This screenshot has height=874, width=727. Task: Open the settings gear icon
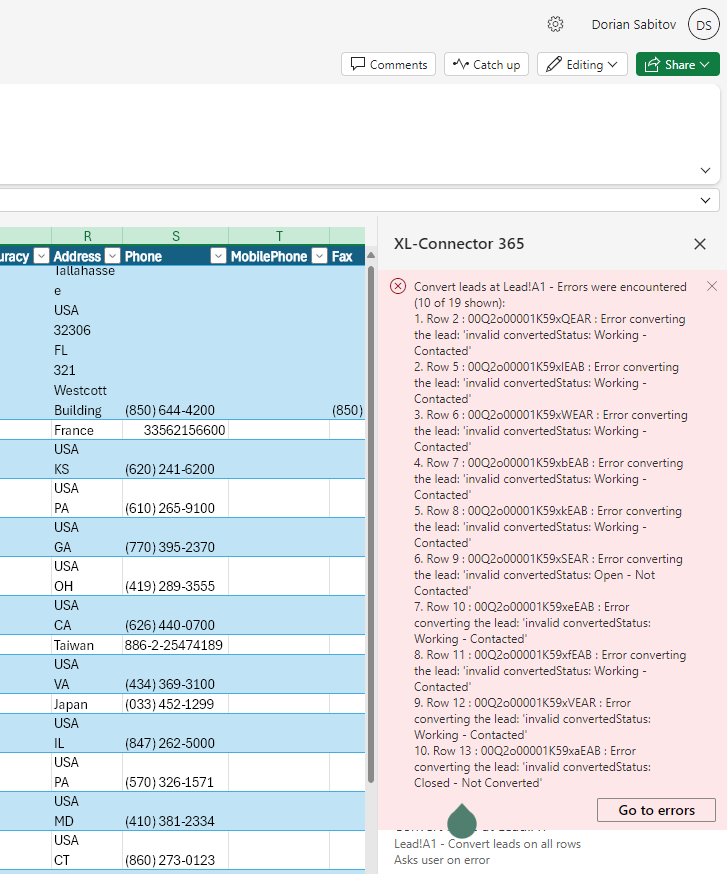[556, 25]
